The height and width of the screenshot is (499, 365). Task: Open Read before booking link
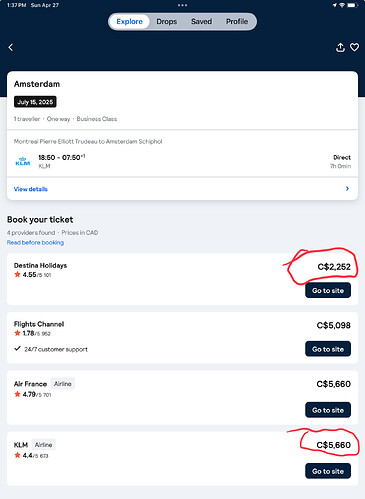click(x=35, y=242)
